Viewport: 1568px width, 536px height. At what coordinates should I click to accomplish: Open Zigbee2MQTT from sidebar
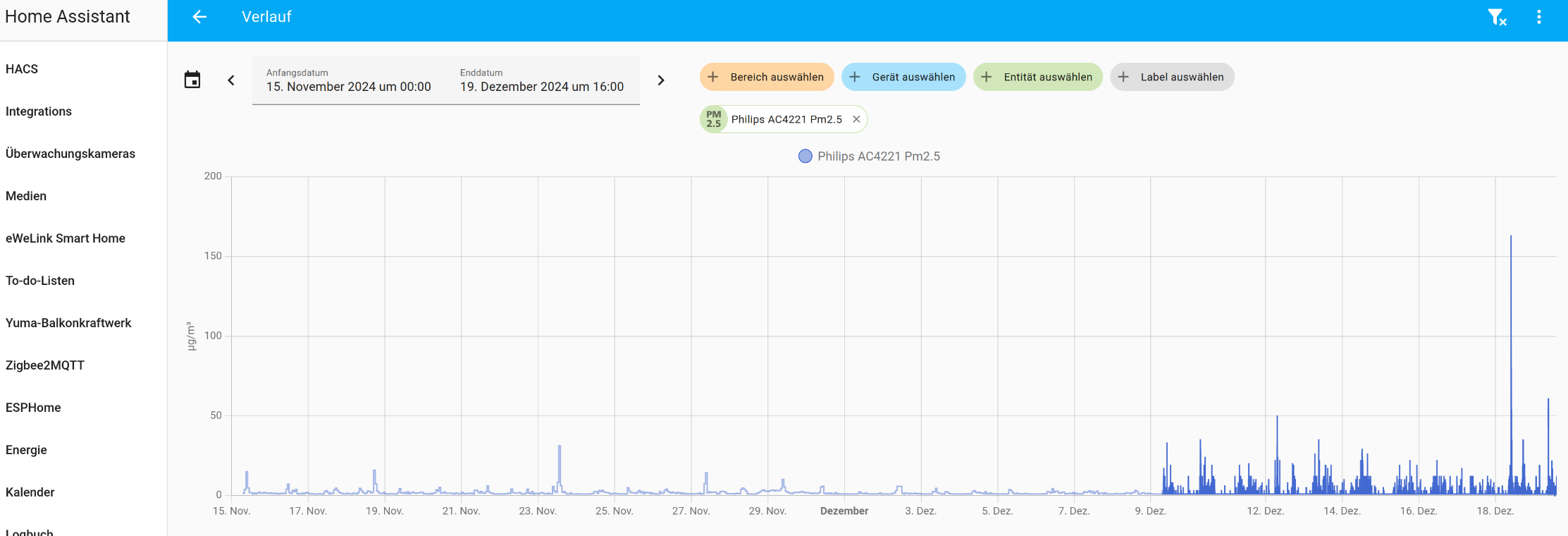[x=45, y=365]
